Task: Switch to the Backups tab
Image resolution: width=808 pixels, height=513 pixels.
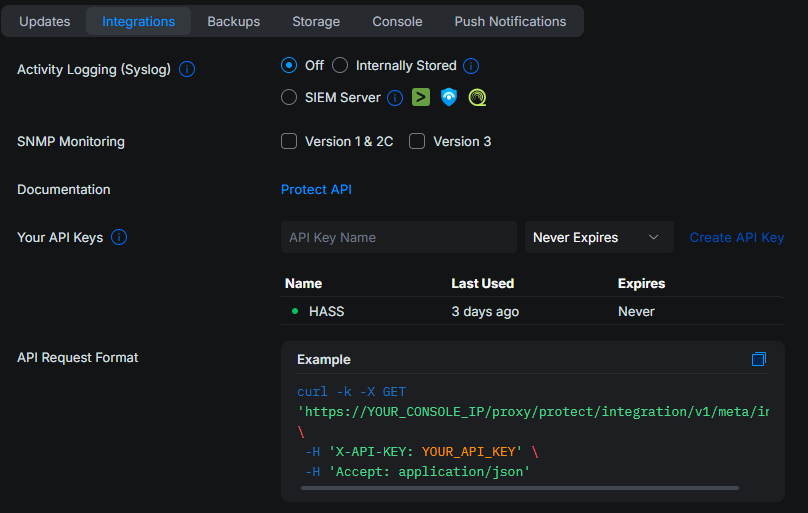Action: click(x=233, y=21)
